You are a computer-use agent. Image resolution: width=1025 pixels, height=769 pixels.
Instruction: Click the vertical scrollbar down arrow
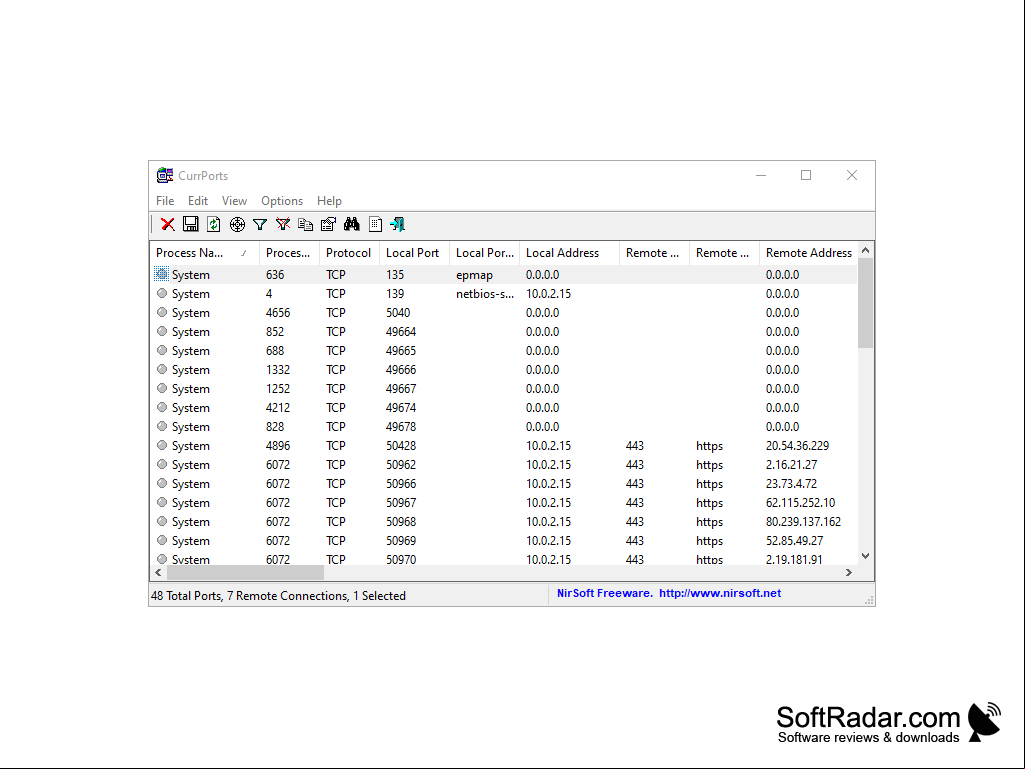pos(865,556)
